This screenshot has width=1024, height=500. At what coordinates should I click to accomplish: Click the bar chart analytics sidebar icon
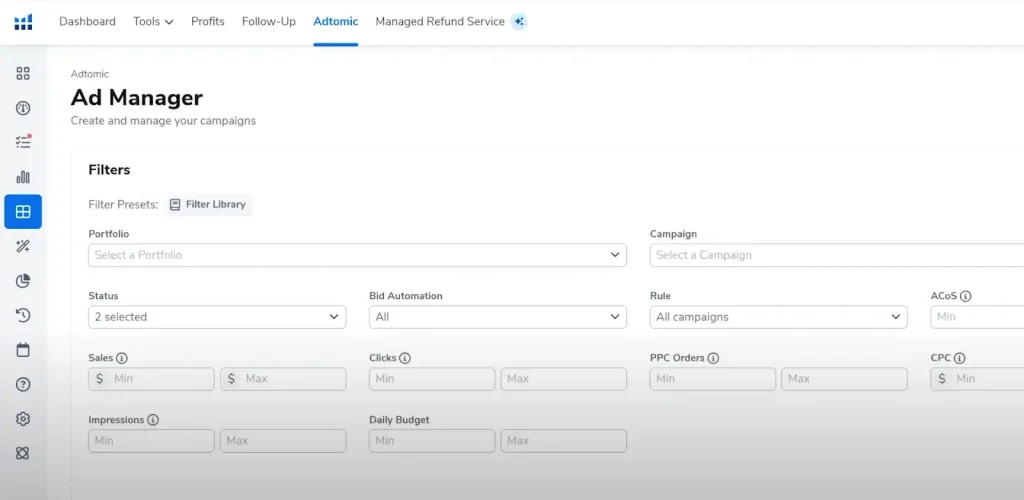tap(23, 177)
